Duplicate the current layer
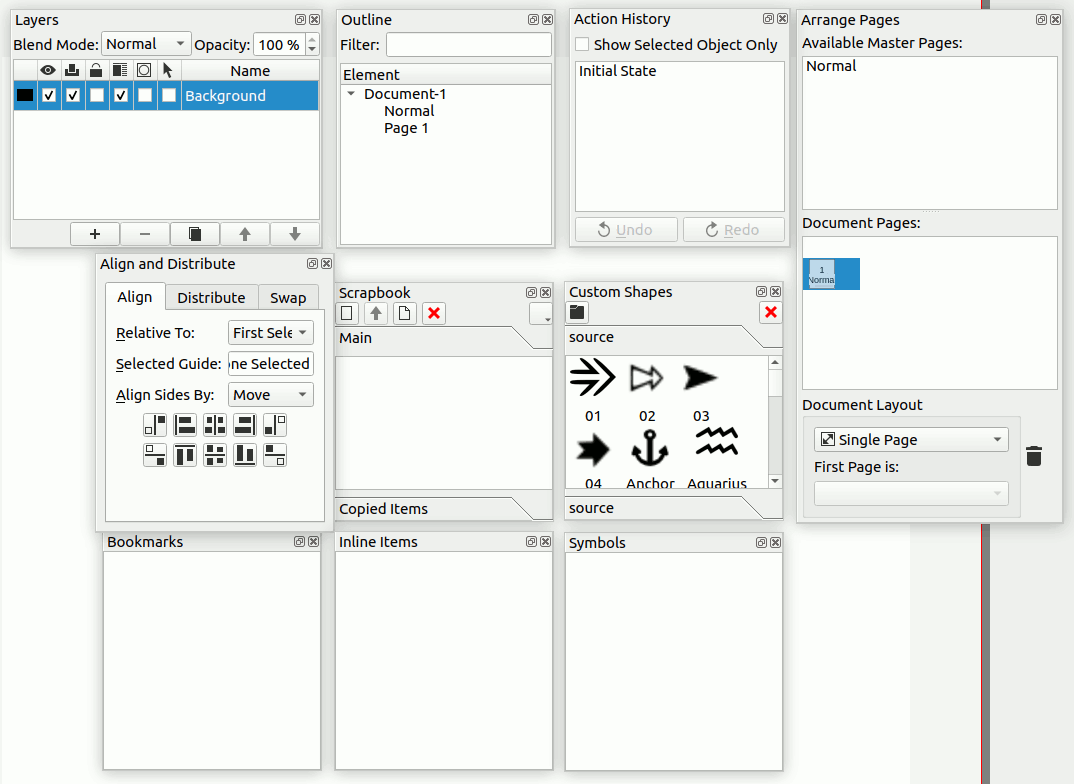 pos(195,234)
